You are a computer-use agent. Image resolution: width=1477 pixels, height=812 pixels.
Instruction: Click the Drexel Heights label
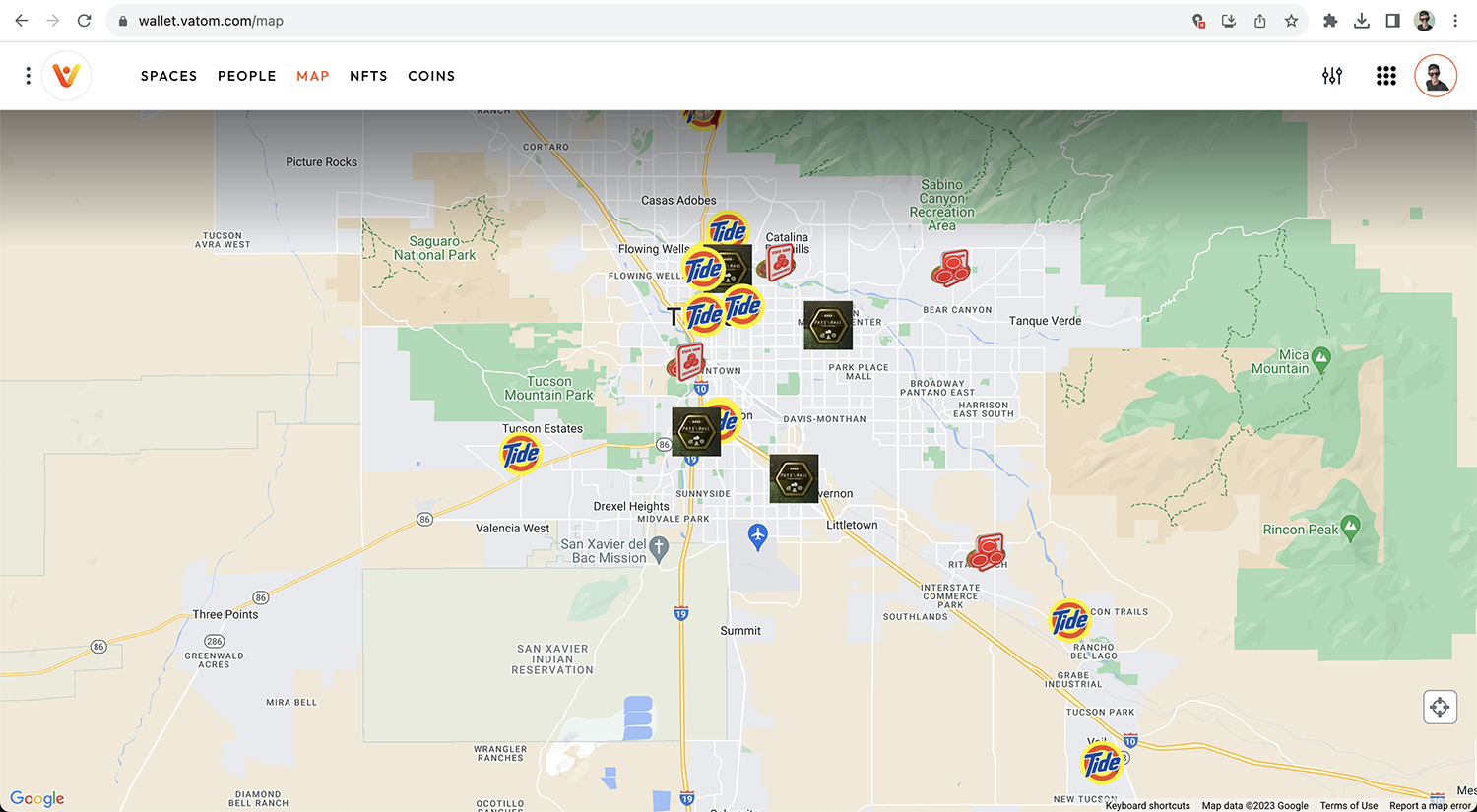[631, 506]
